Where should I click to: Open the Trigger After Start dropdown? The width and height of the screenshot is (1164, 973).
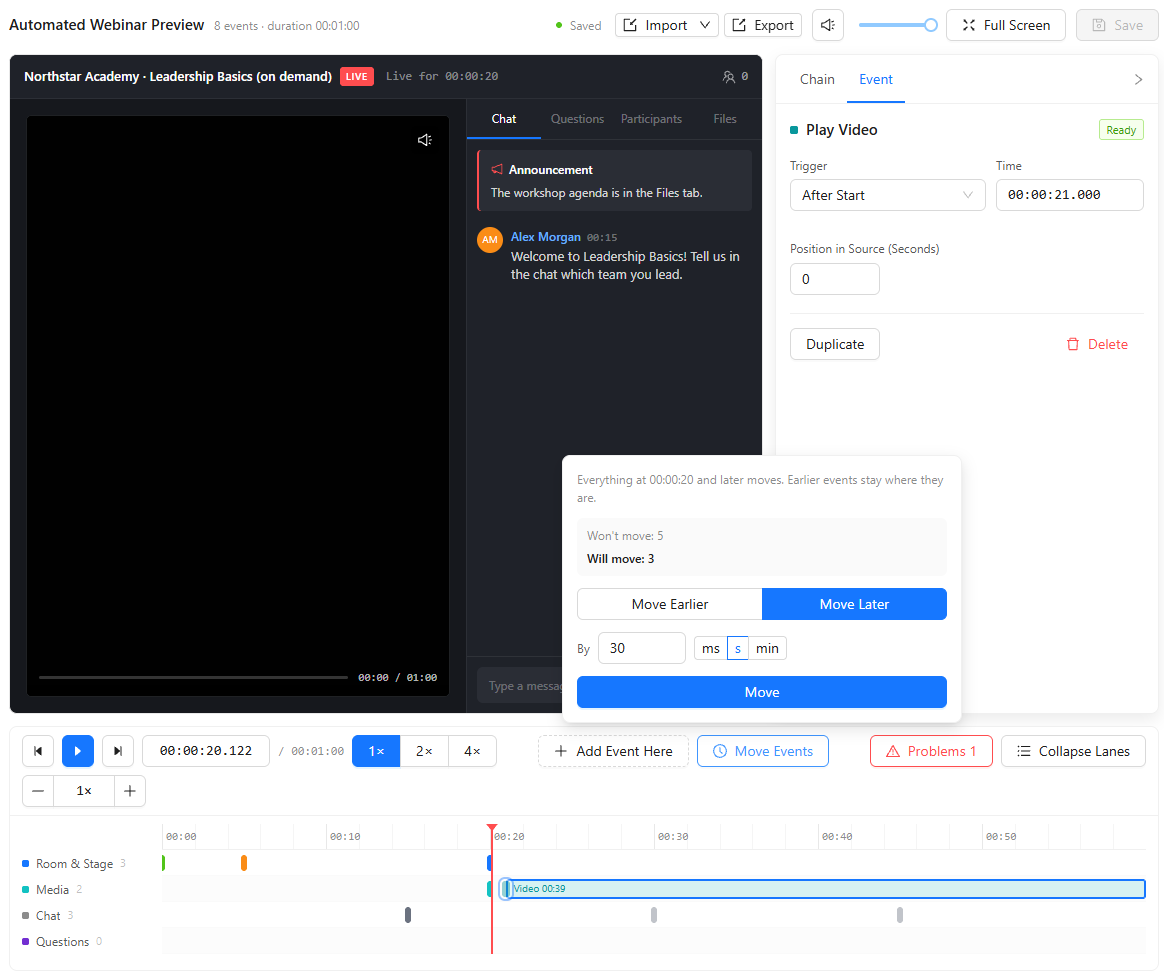coord(887,195)
